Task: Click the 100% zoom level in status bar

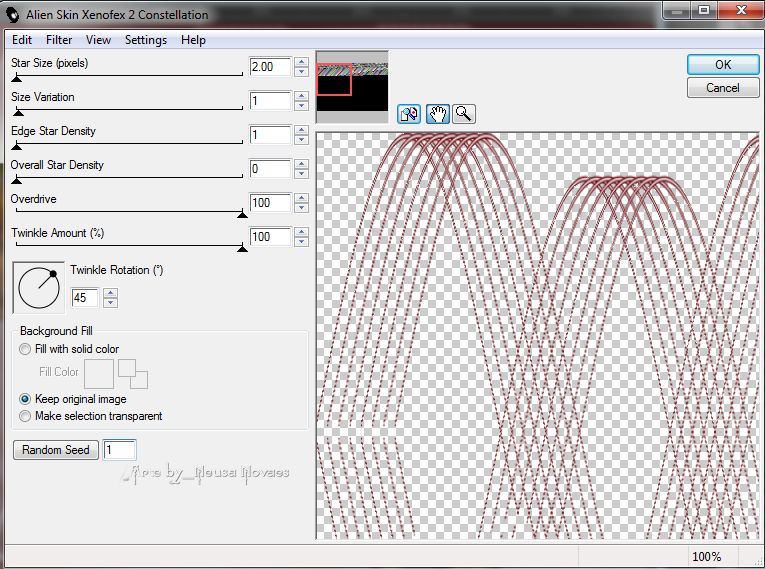Action: click(706, 557)
